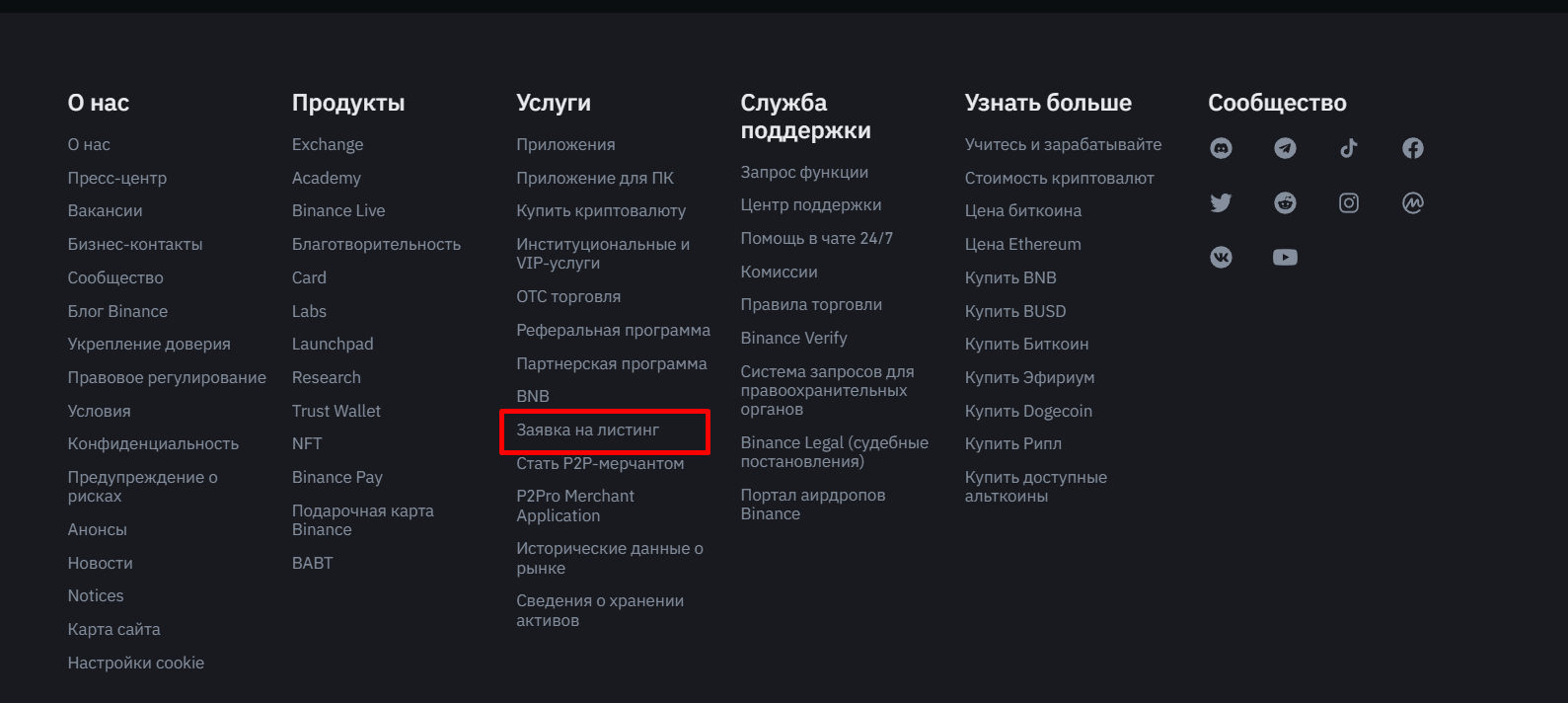Open Binance Pay link
The width and height of the screenshot is (1568, 703).
click(x=337, y=477)
